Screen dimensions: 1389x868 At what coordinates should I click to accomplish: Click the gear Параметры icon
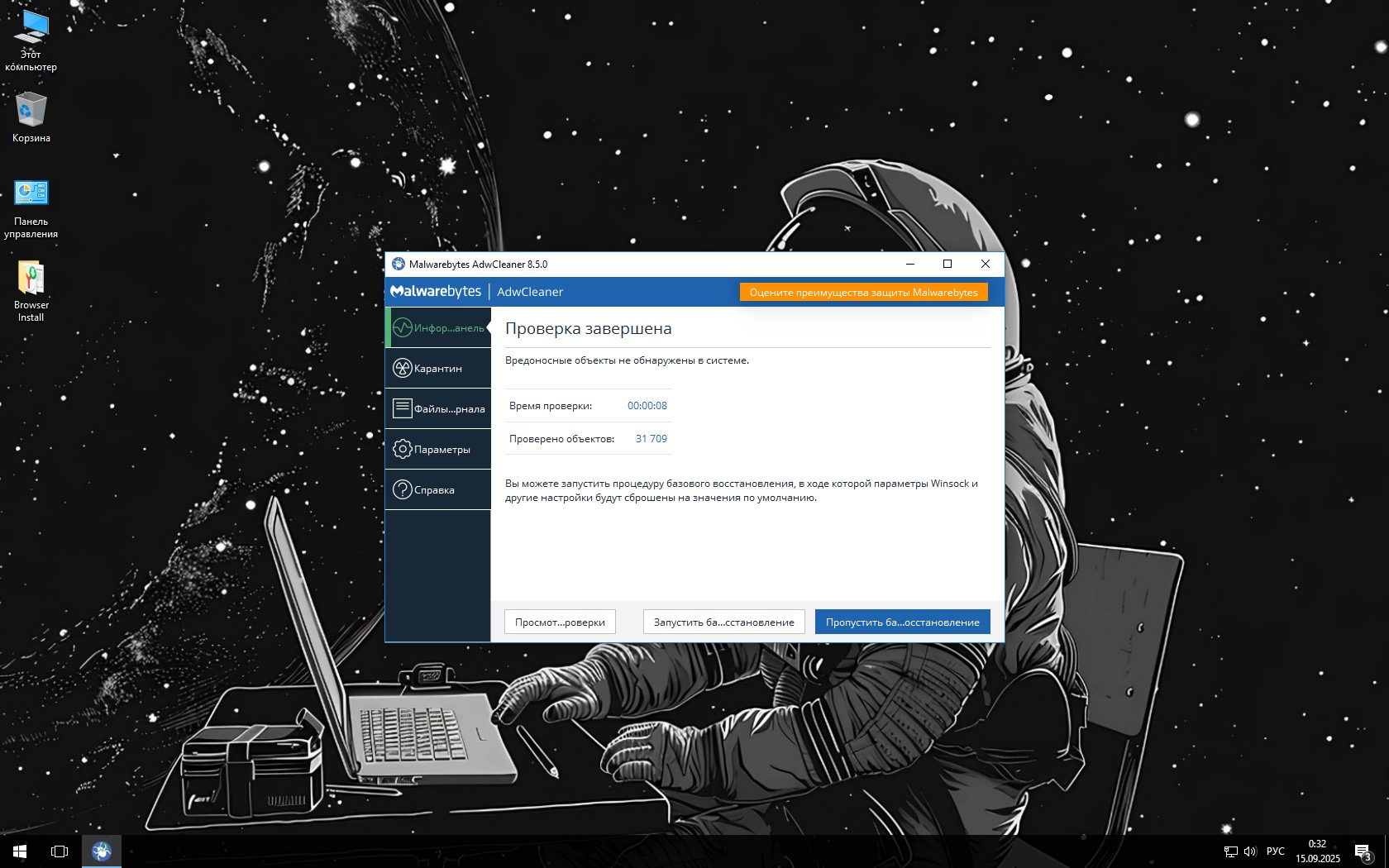[x=403, y=449]
